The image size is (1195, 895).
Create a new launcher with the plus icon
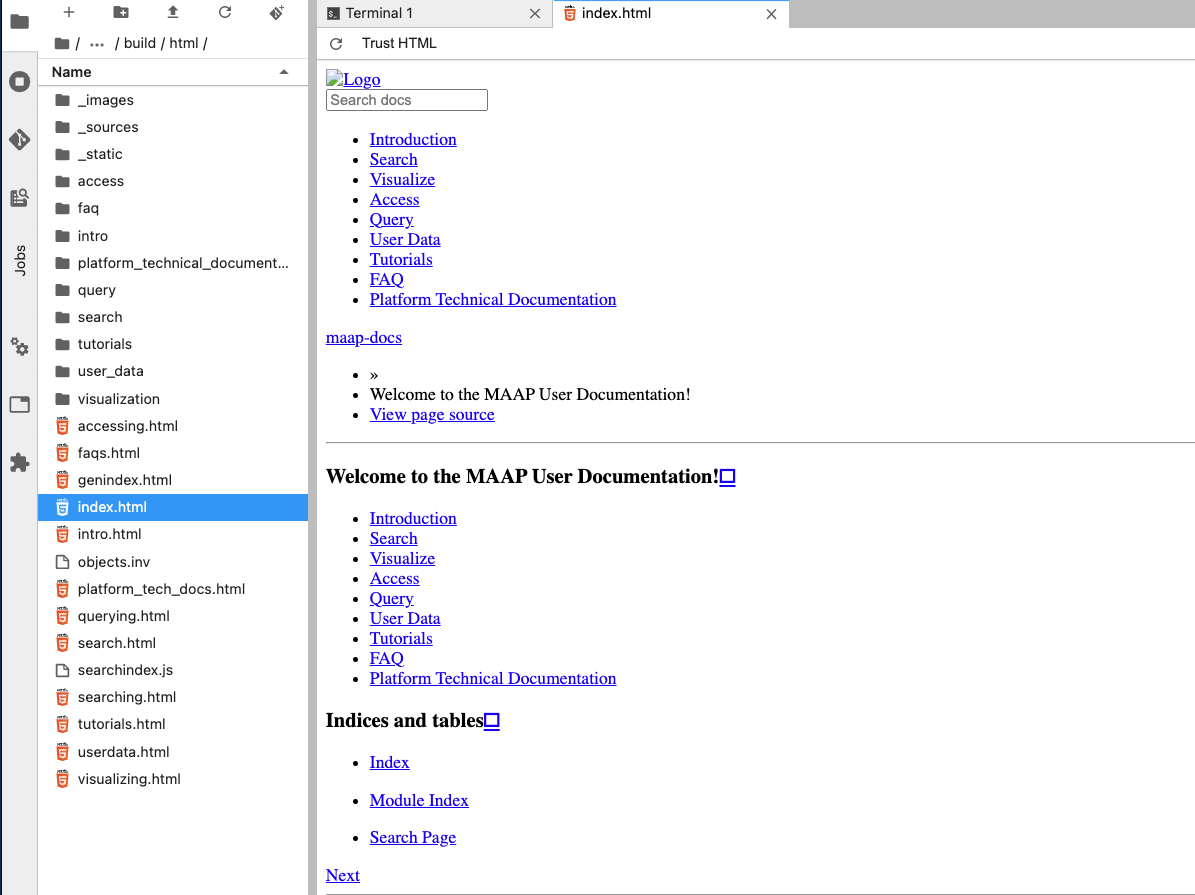pyautogui.click(x=68, y=12)
